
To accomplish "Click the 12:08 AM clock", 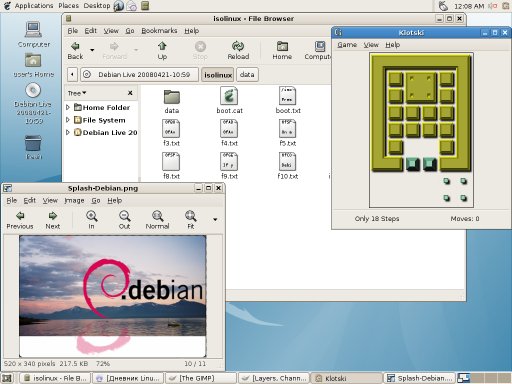I will pos(469,6).
